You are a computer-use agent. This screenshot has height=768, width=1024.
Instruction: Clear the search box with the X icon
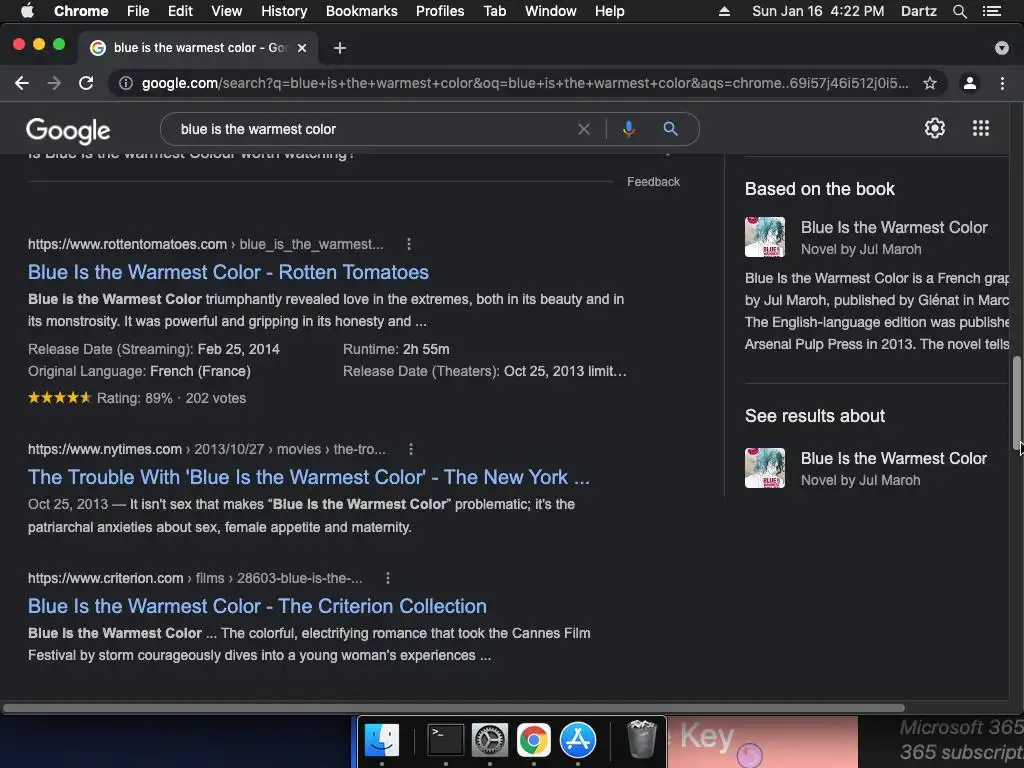tap(584, 129)
